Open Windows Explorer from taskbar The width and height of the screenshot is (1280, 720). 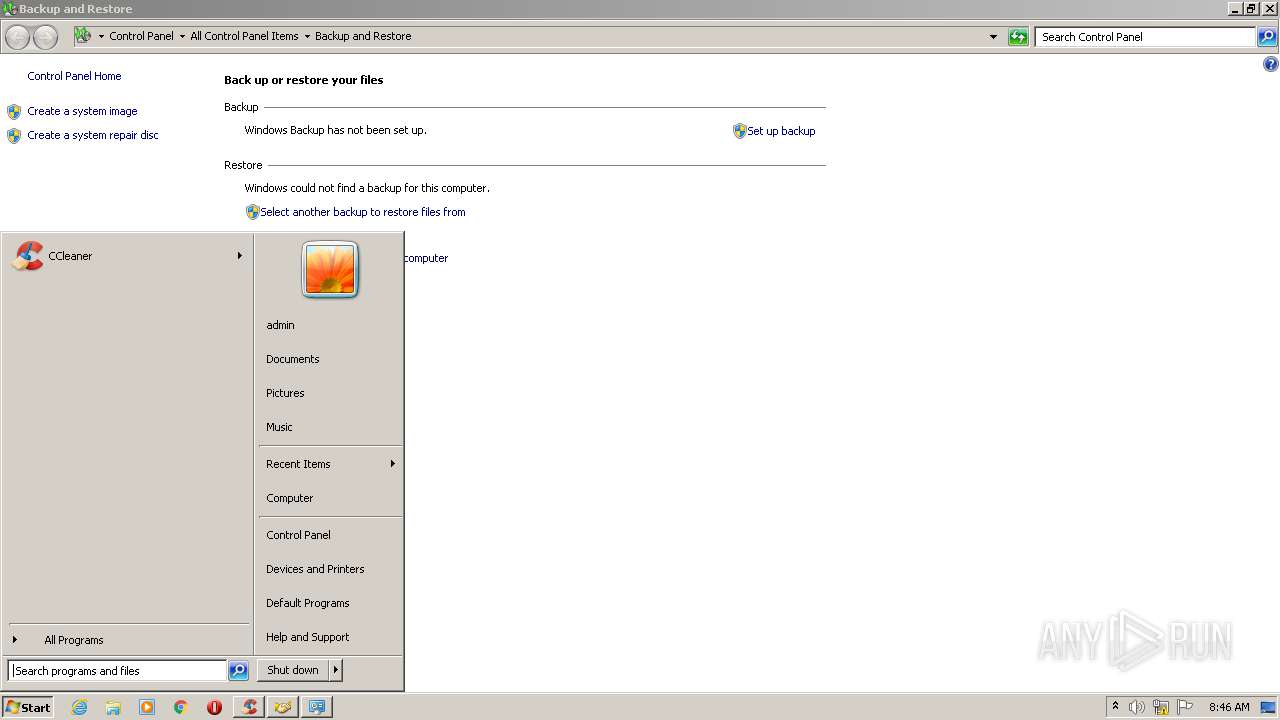pos(113,707)
